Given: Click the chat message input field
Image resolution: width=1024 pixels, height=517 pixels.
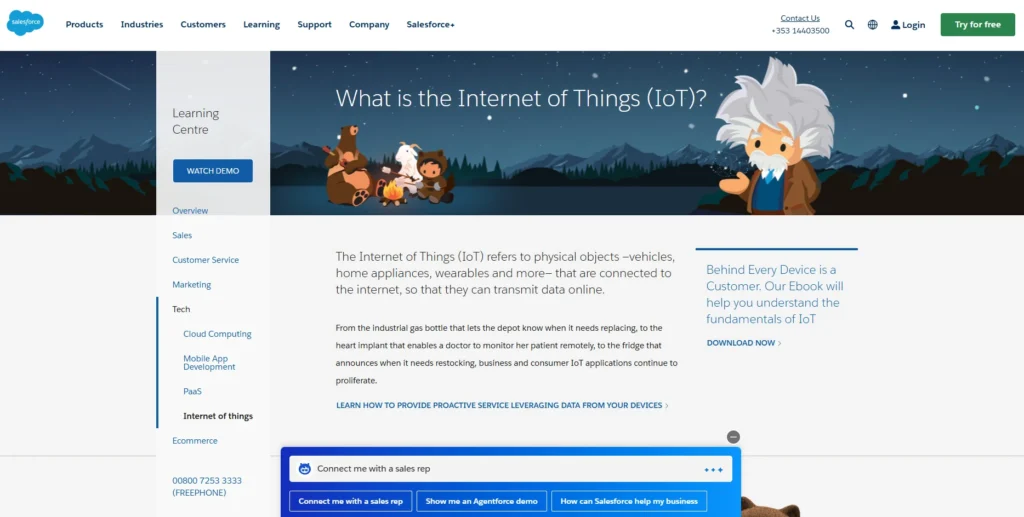Looking at the screenshot, I should (511, 469).
